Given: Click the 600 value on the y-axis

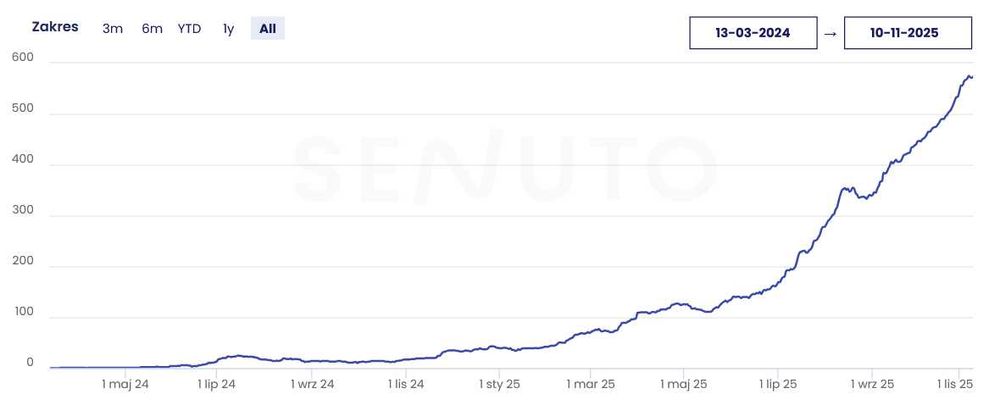Looking at the screenshot, I should pyautogui.click(x=23, y=59).
